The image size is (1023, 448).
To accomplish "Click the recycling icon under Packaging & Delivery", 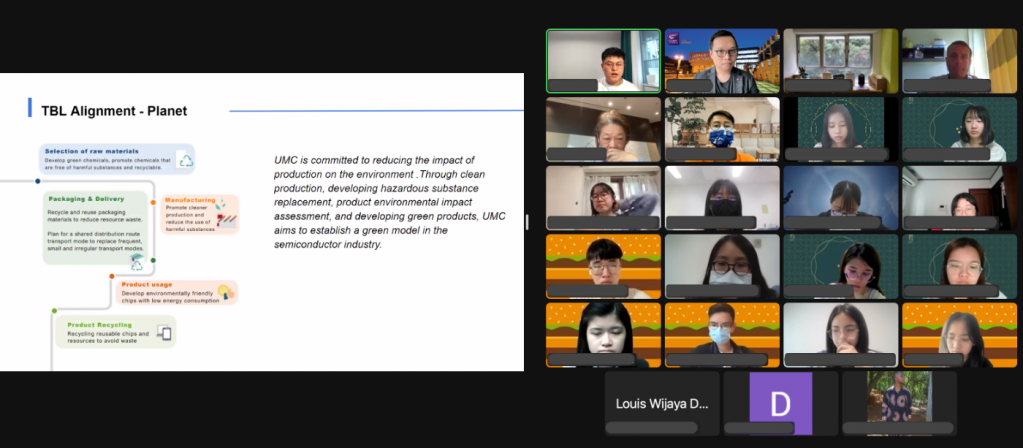I will pyautogui.click(x=137, y=262).
